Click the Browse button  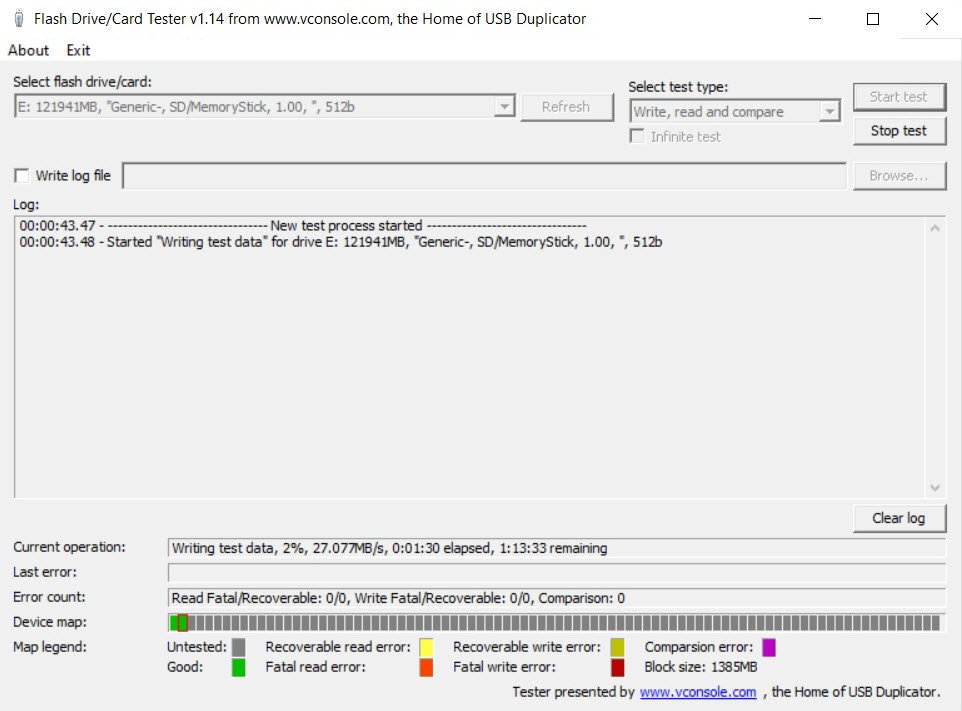(x=899, y=176)
